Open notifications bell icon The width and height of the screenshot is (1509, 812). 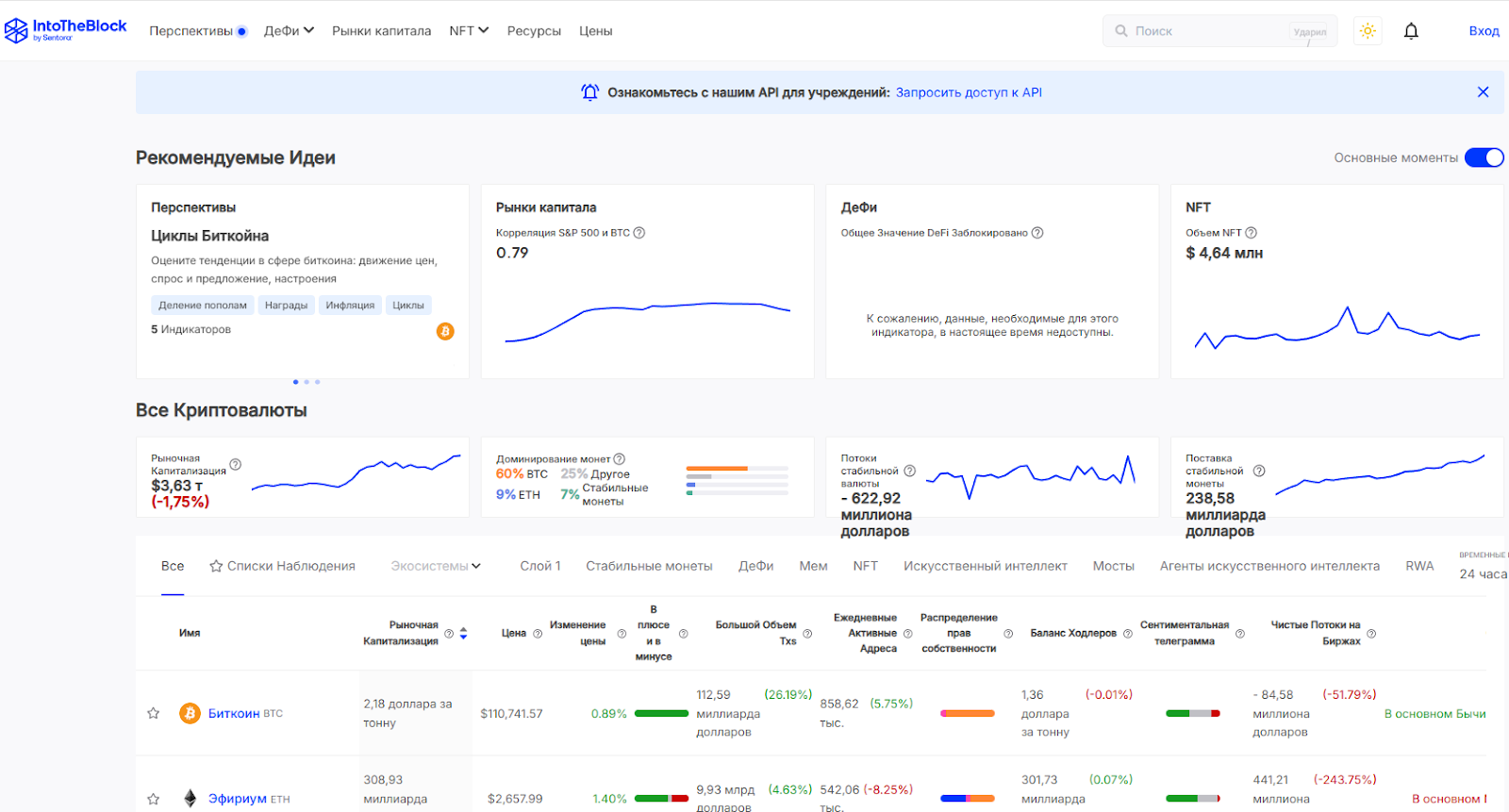pos(1411,31)
